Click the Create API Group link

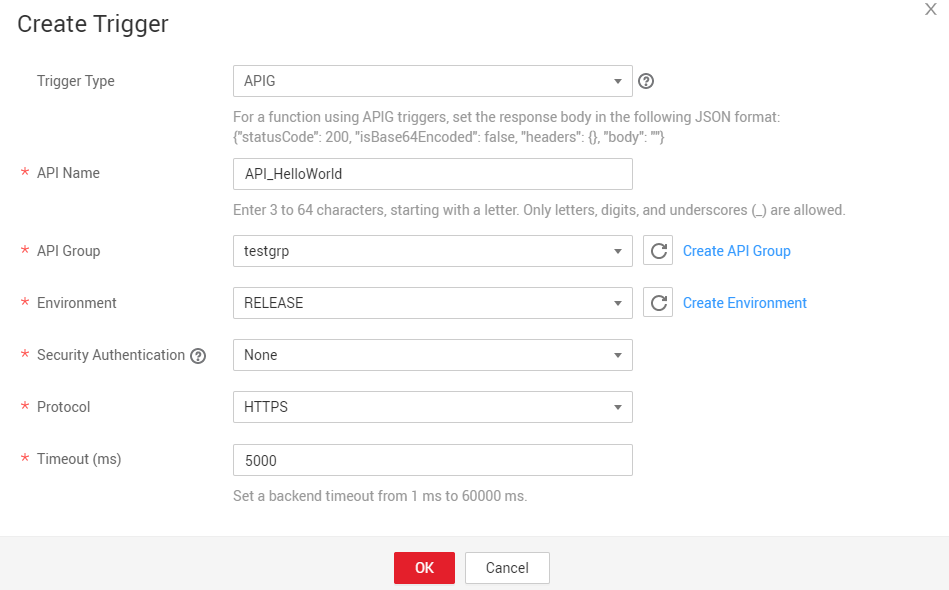(x=736, y=251)
